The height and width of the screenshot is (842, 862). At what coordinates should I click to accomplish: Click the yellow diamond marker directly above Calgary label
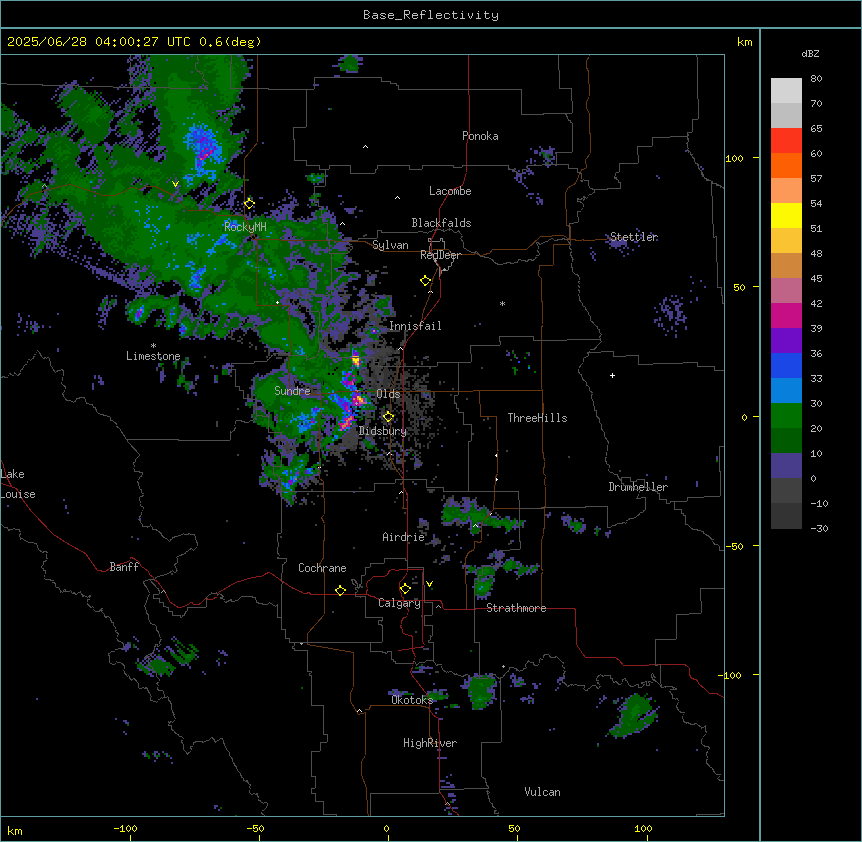(405, 589)
